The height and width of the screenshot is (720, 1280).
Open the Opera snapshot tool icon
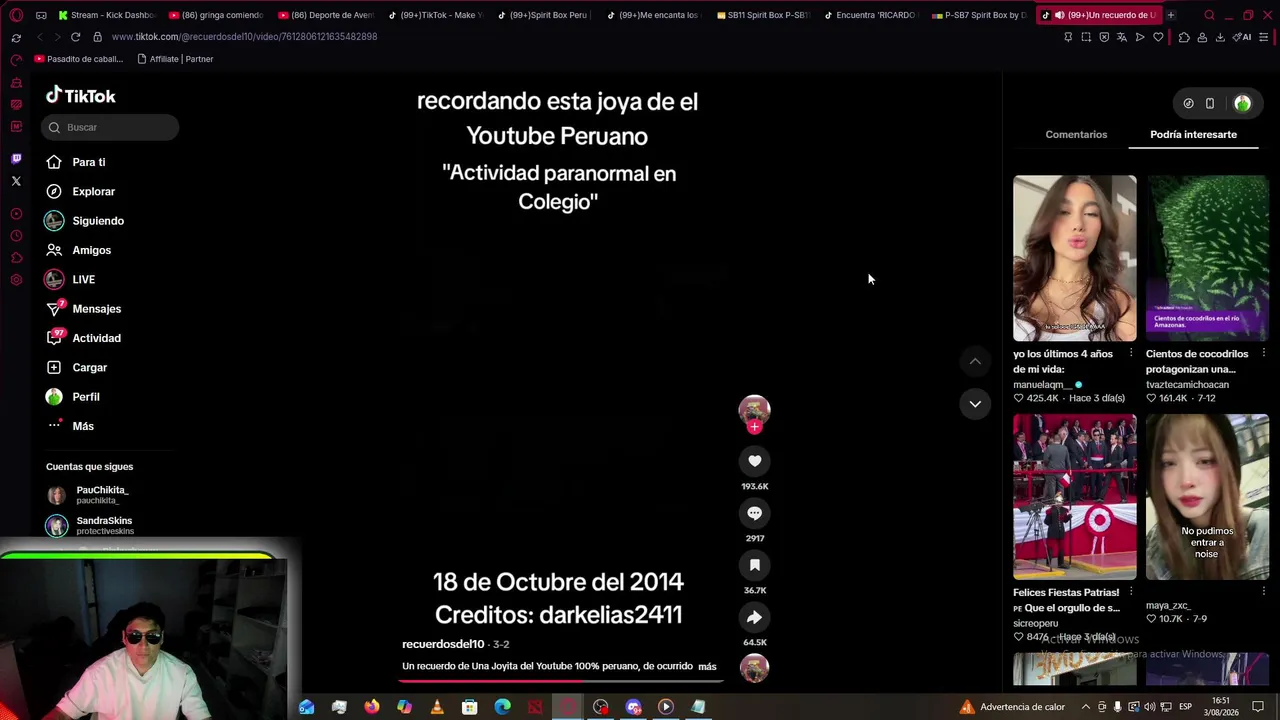tap(1086, 37)
